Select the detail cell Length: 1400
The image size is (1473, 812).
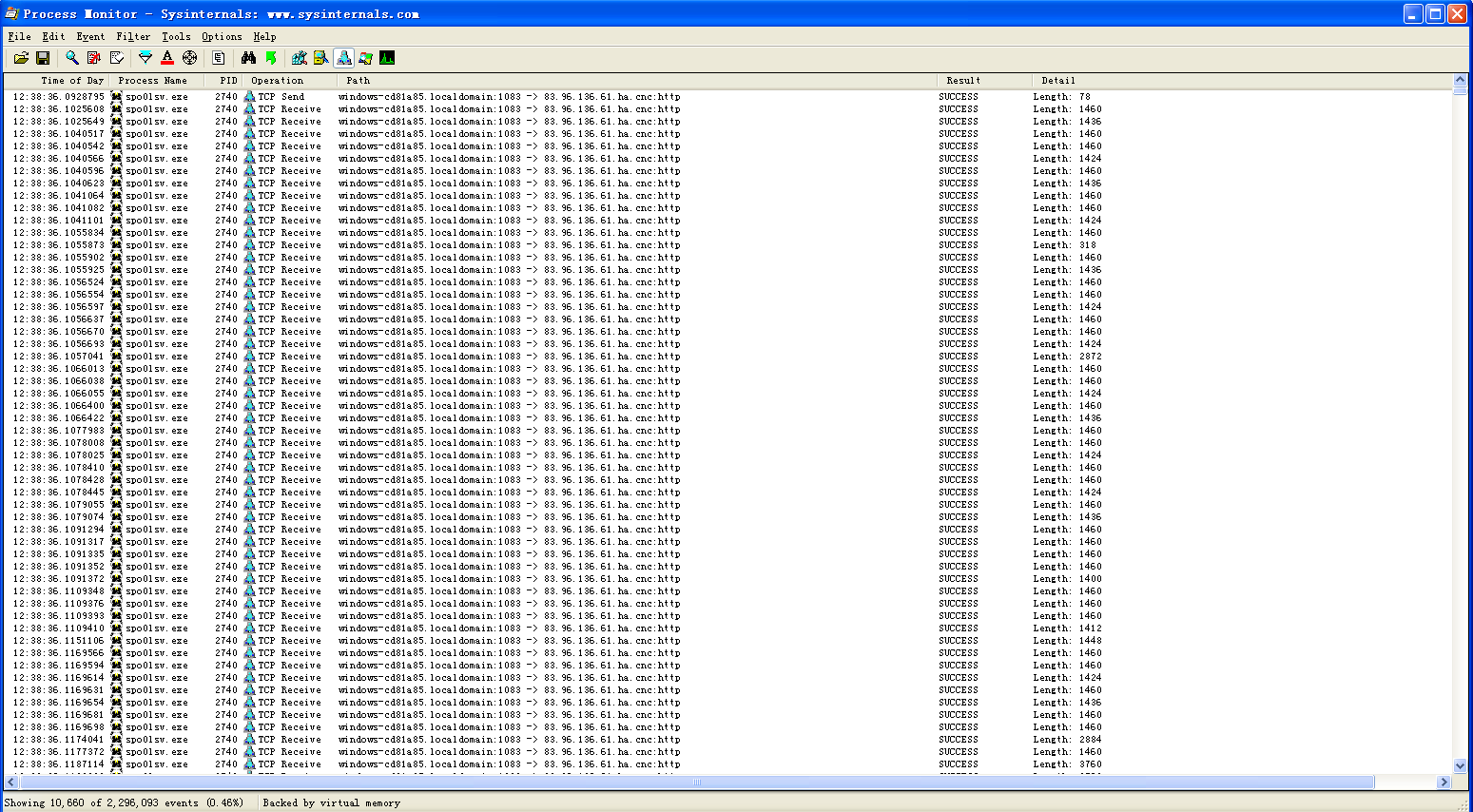[x=1068, y=579]
